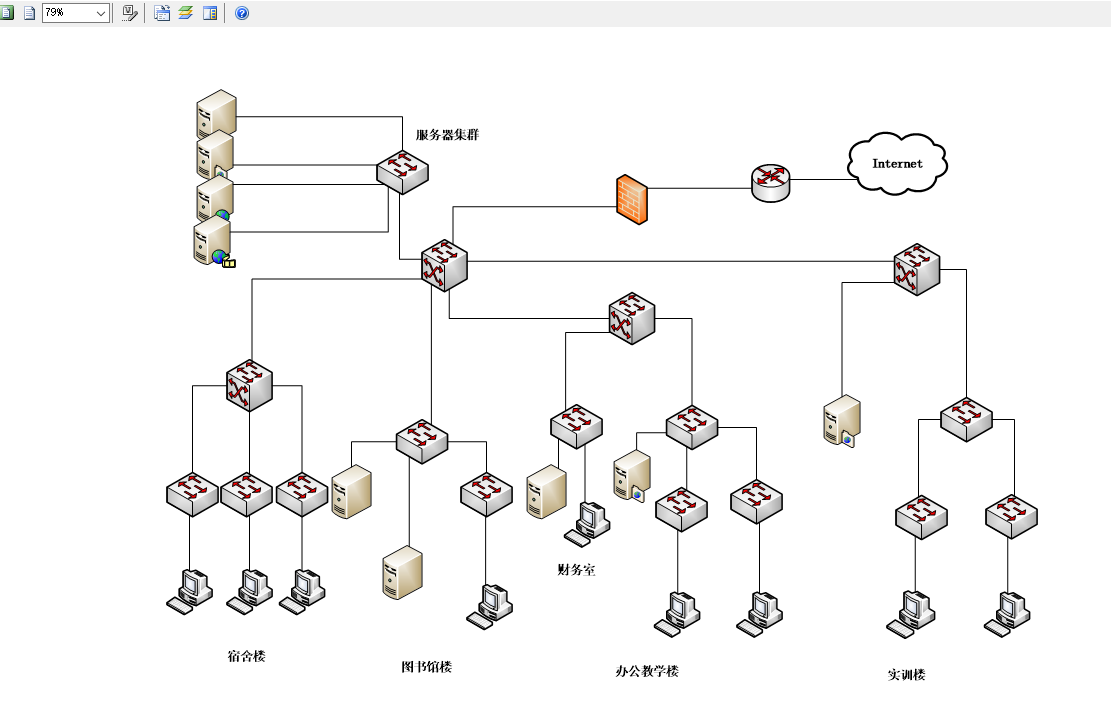Click the 实训楼 label
This screenshot has height=722, width=1111.
(906, 675)
